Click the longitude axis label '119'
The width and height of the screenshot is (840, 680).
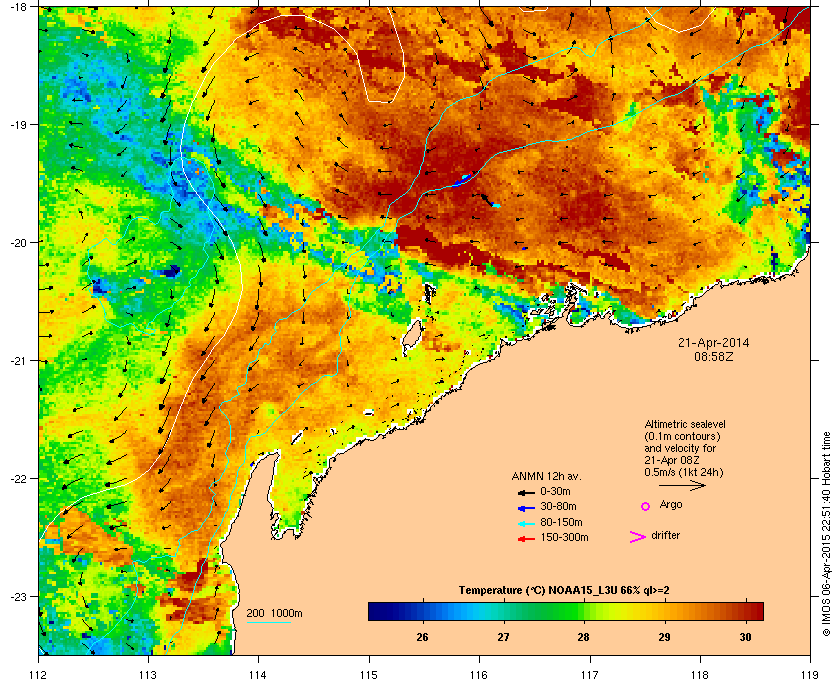pyautogui.click(x=810, y=674)
